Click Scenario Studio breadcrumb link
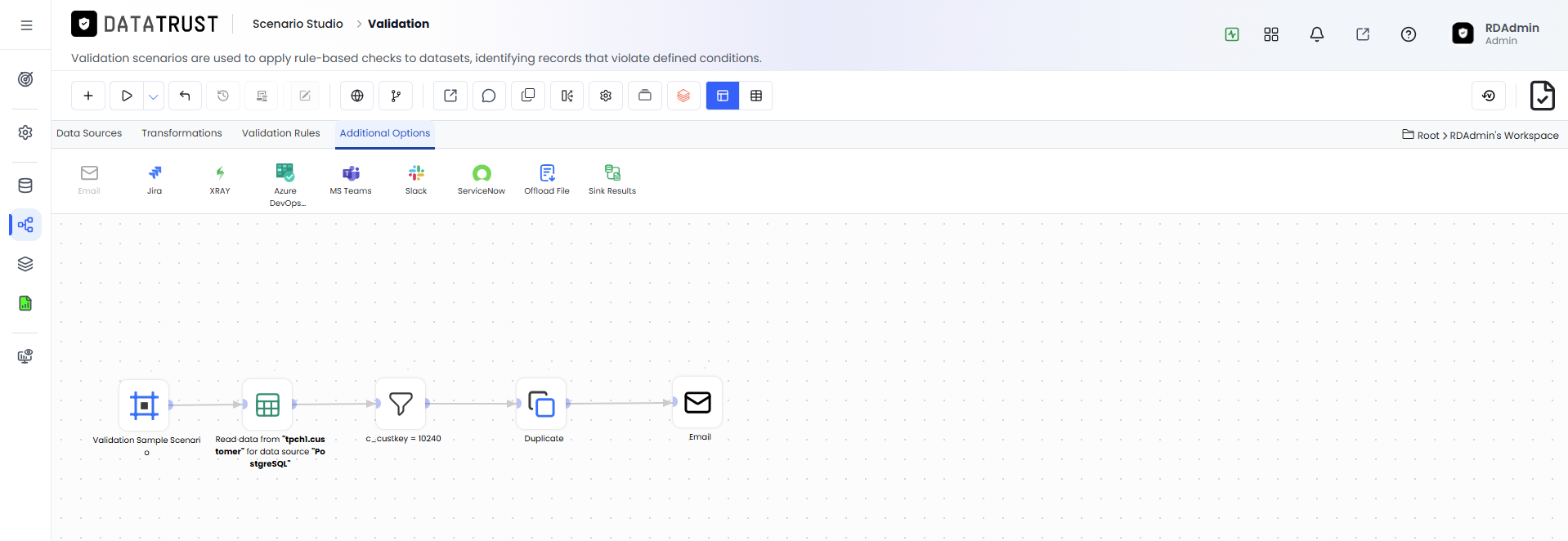This screenshot has height=541, width=1568. tap(298, 24)
